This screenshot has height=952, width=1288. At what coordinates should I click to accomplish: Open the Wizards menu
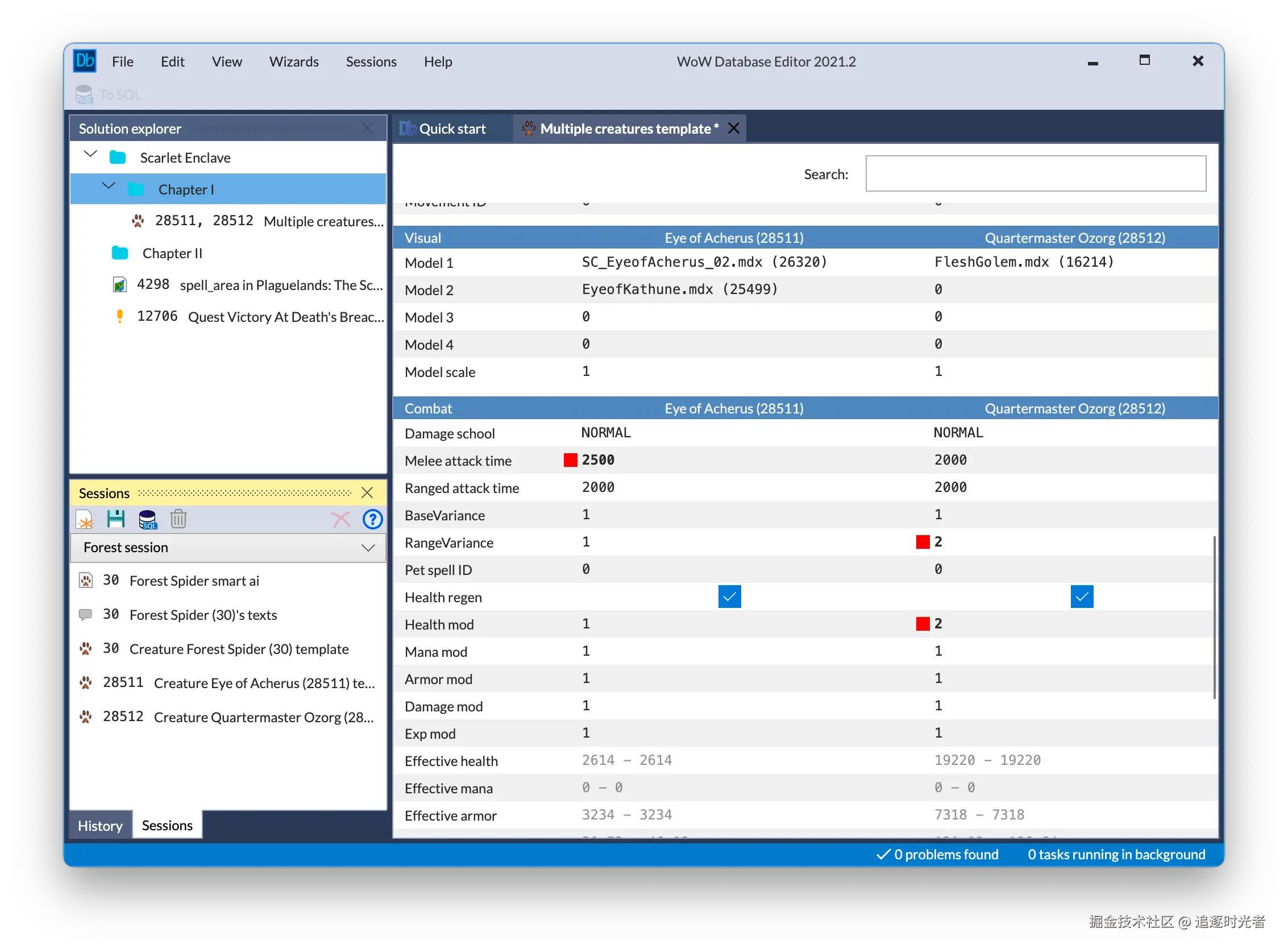[x=294, y=61]
